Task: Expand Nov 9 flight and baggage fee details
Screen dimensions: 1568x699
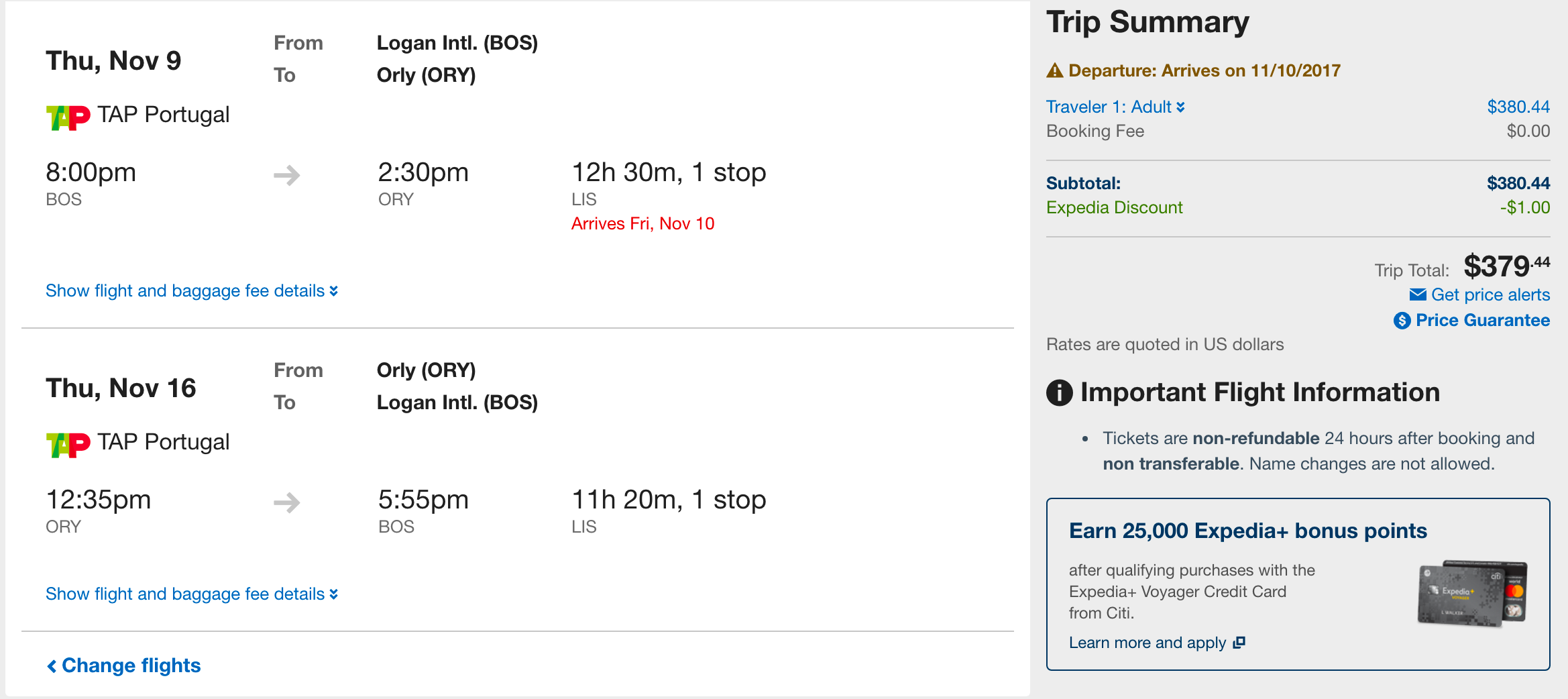Action: 191,291
